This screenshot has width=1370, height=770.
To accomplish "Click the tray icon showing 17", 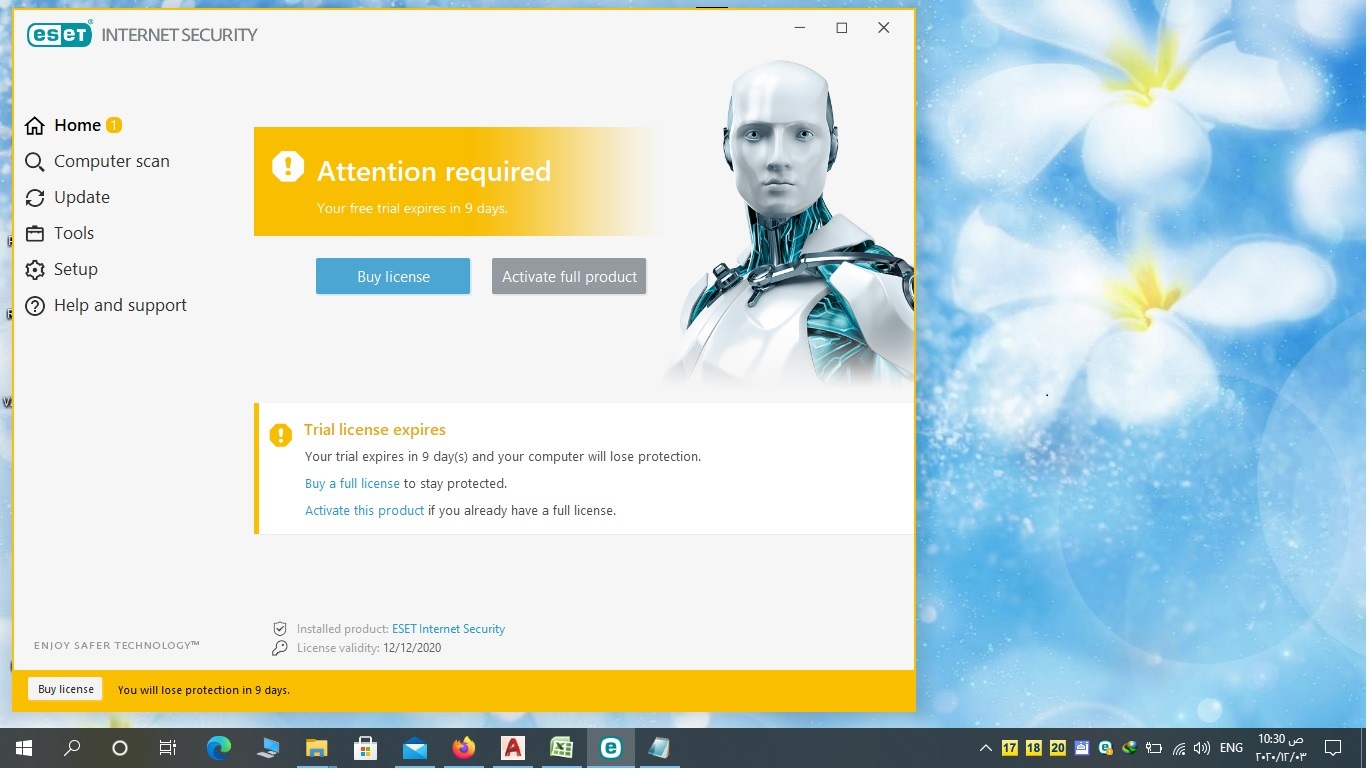I will pyautogui.click(x=1009, y=748).
